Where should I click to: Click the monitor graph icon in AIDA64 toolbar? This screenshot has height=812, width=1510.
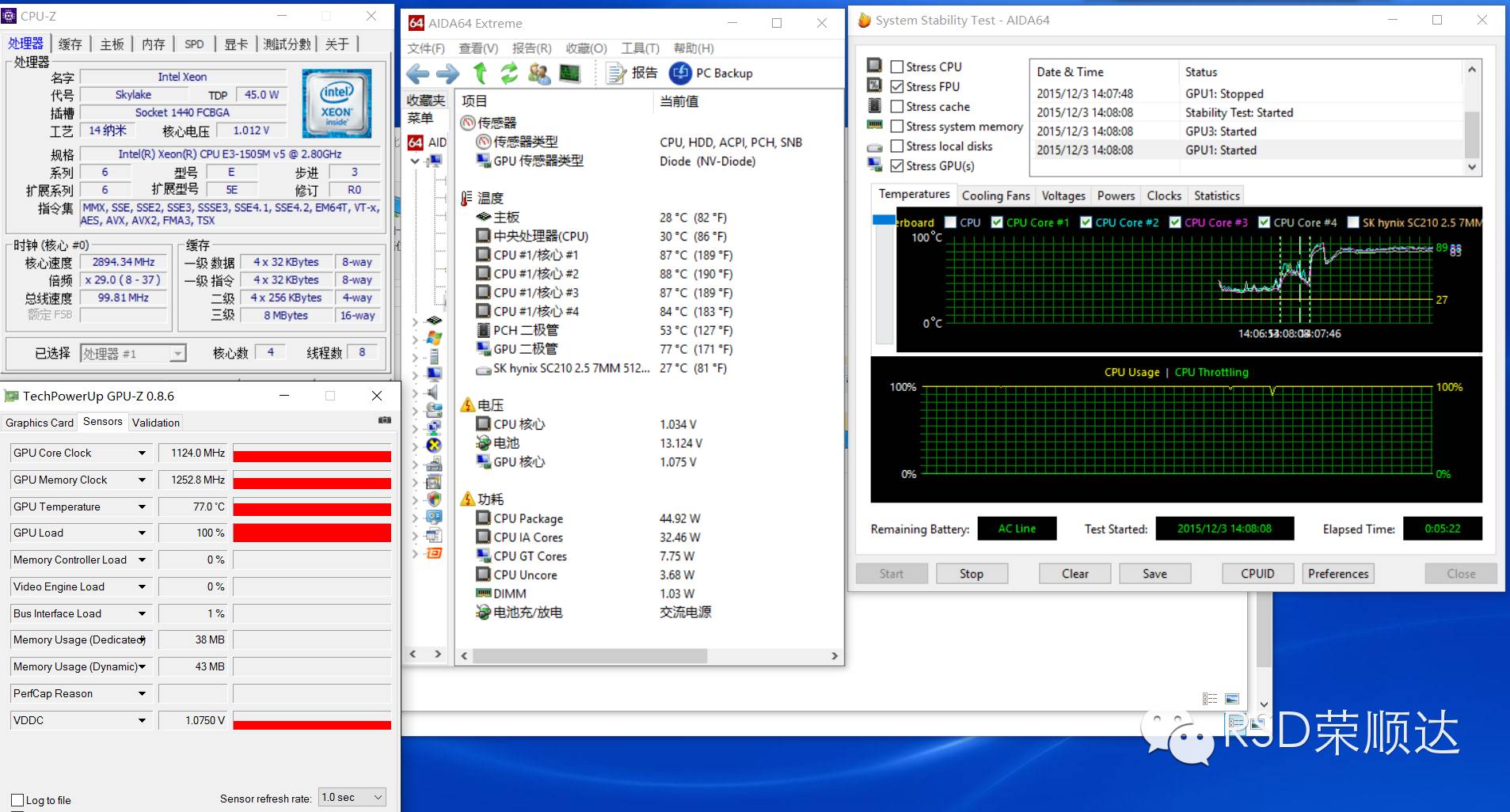(x=569, y=74)
